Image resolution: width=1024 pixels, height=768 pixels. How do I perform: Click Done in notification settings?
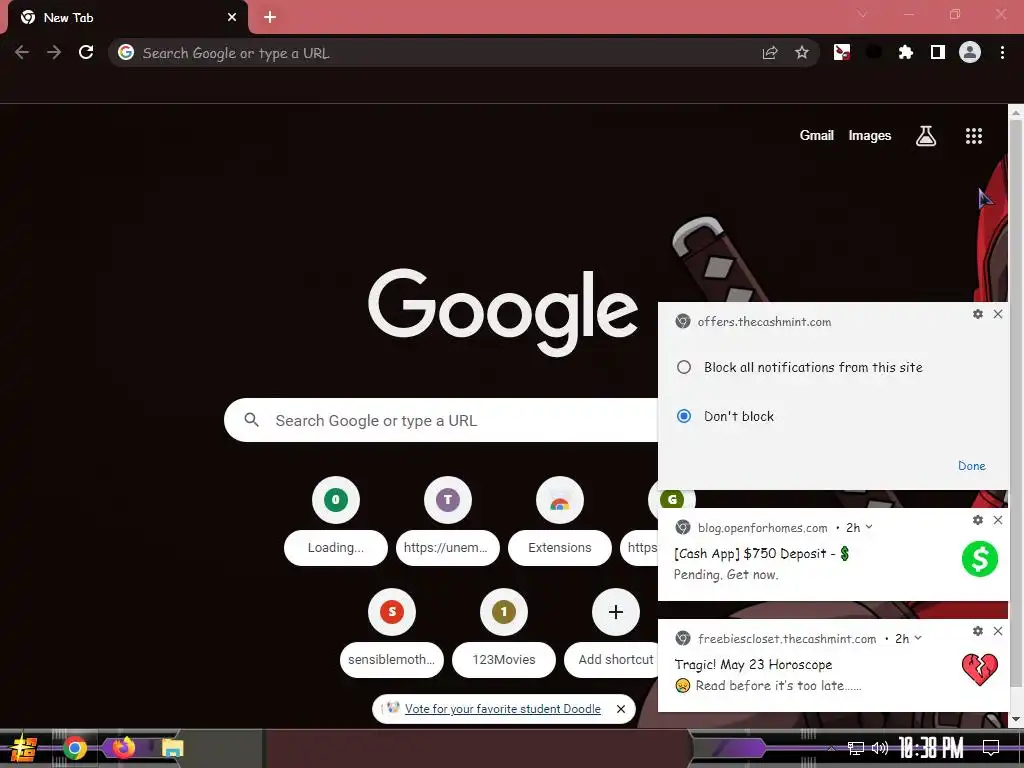(x=972, y=466)
